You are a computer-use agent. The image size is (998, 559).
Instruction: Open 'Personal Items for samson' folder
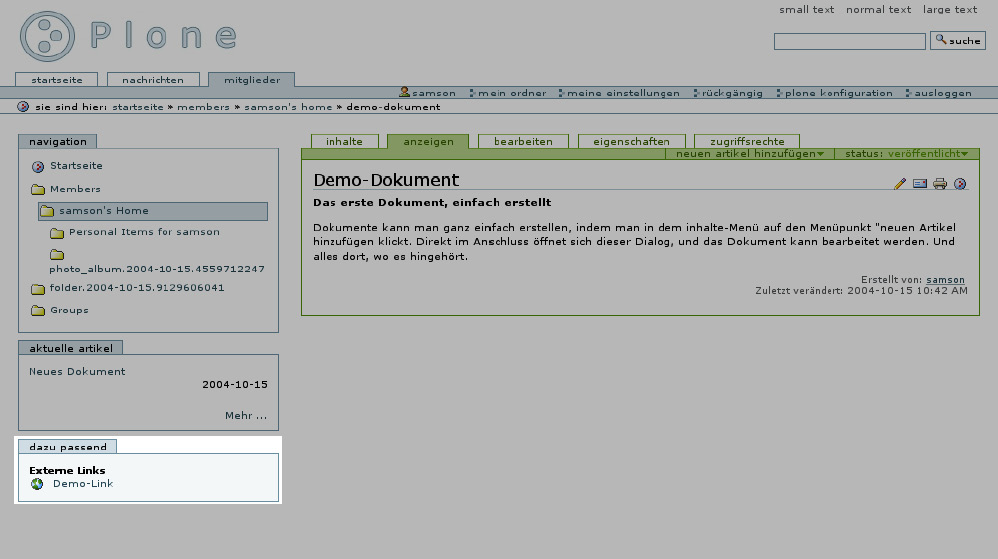tap(144, 232)
